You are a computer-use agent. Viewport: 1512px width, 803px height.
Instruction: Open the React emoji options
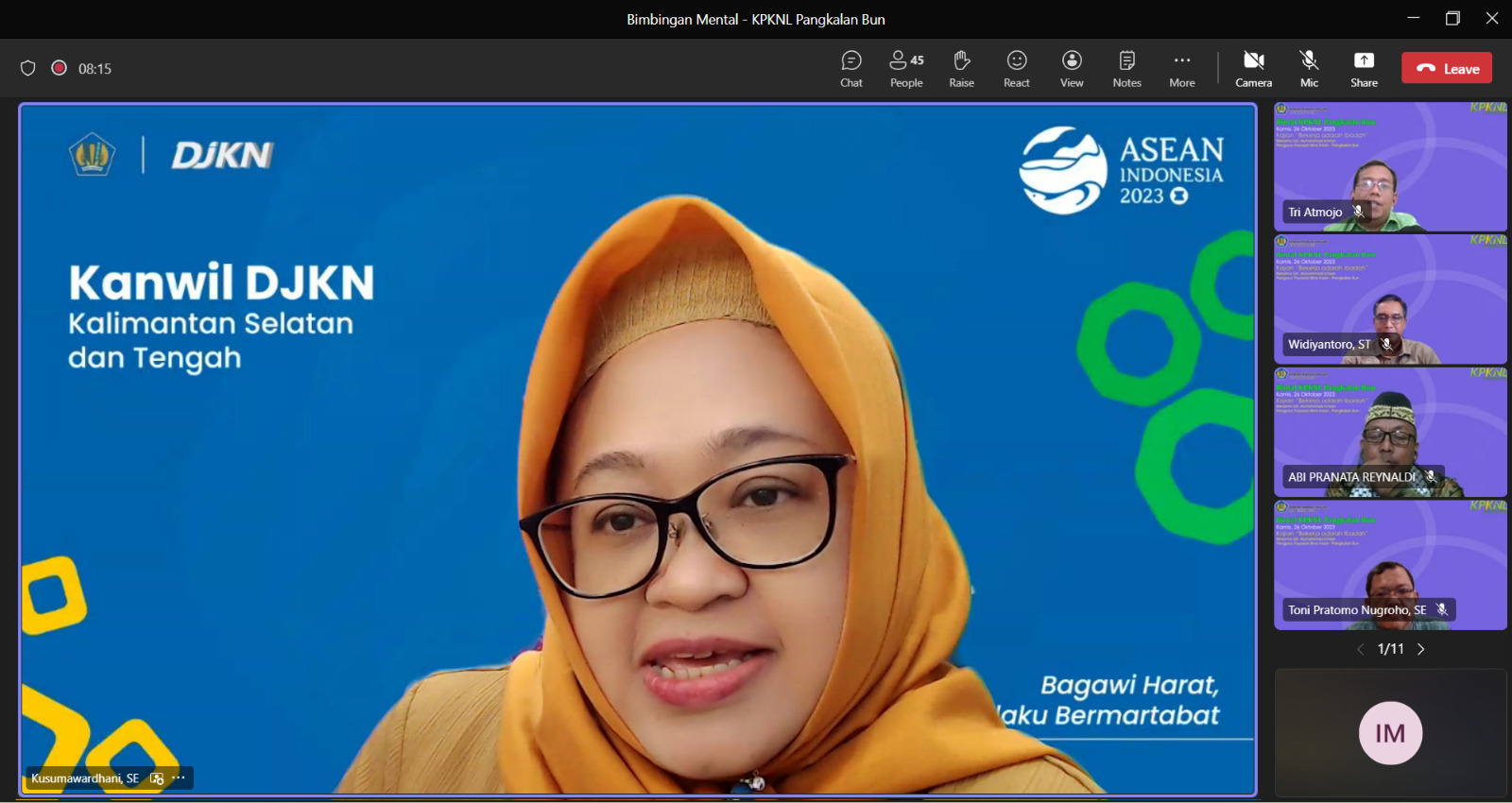[1017, 69]
